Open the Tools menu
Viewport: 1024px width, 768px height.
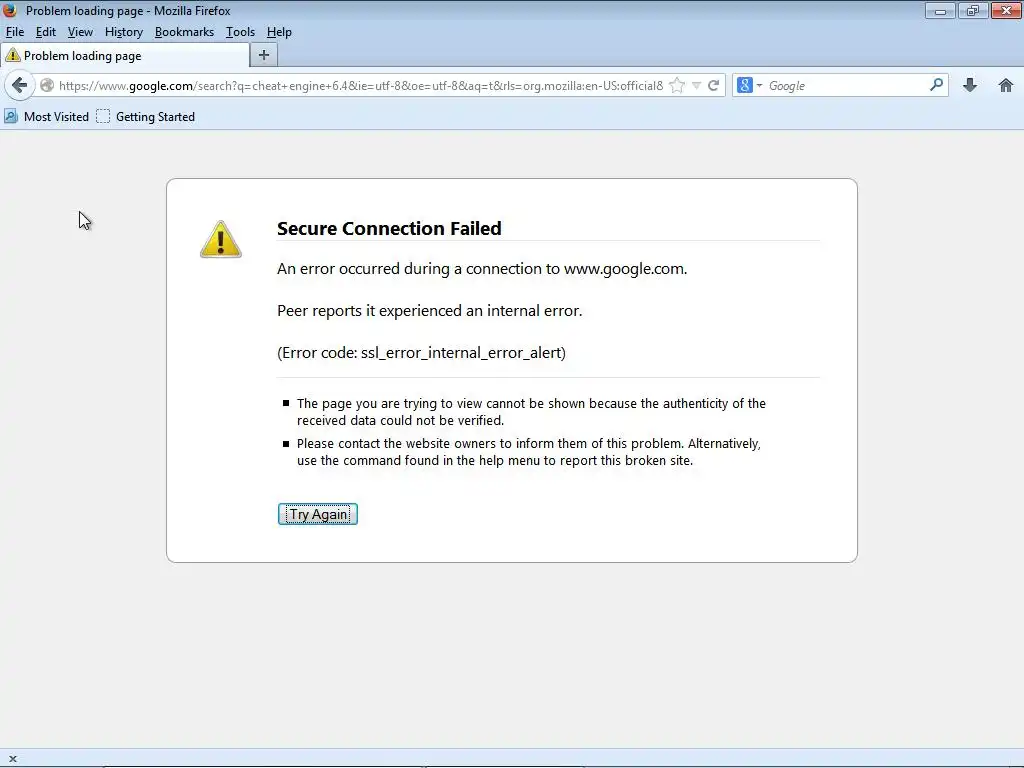click(240, 32)
